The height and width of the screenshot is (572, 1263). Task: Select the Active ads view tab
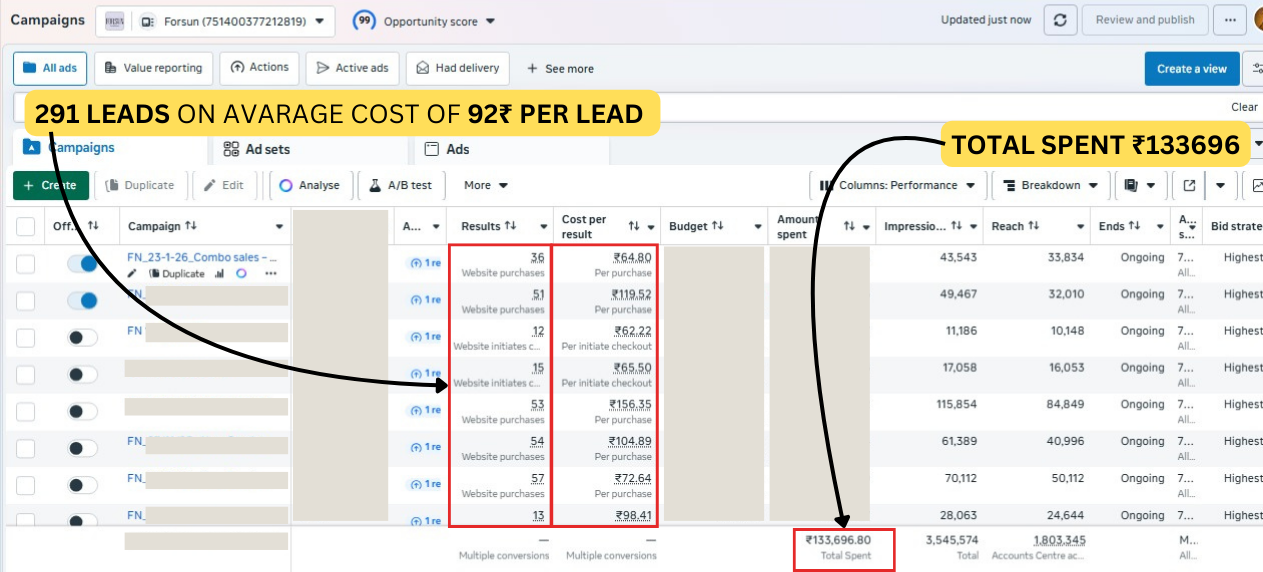(x=352, y=68)
